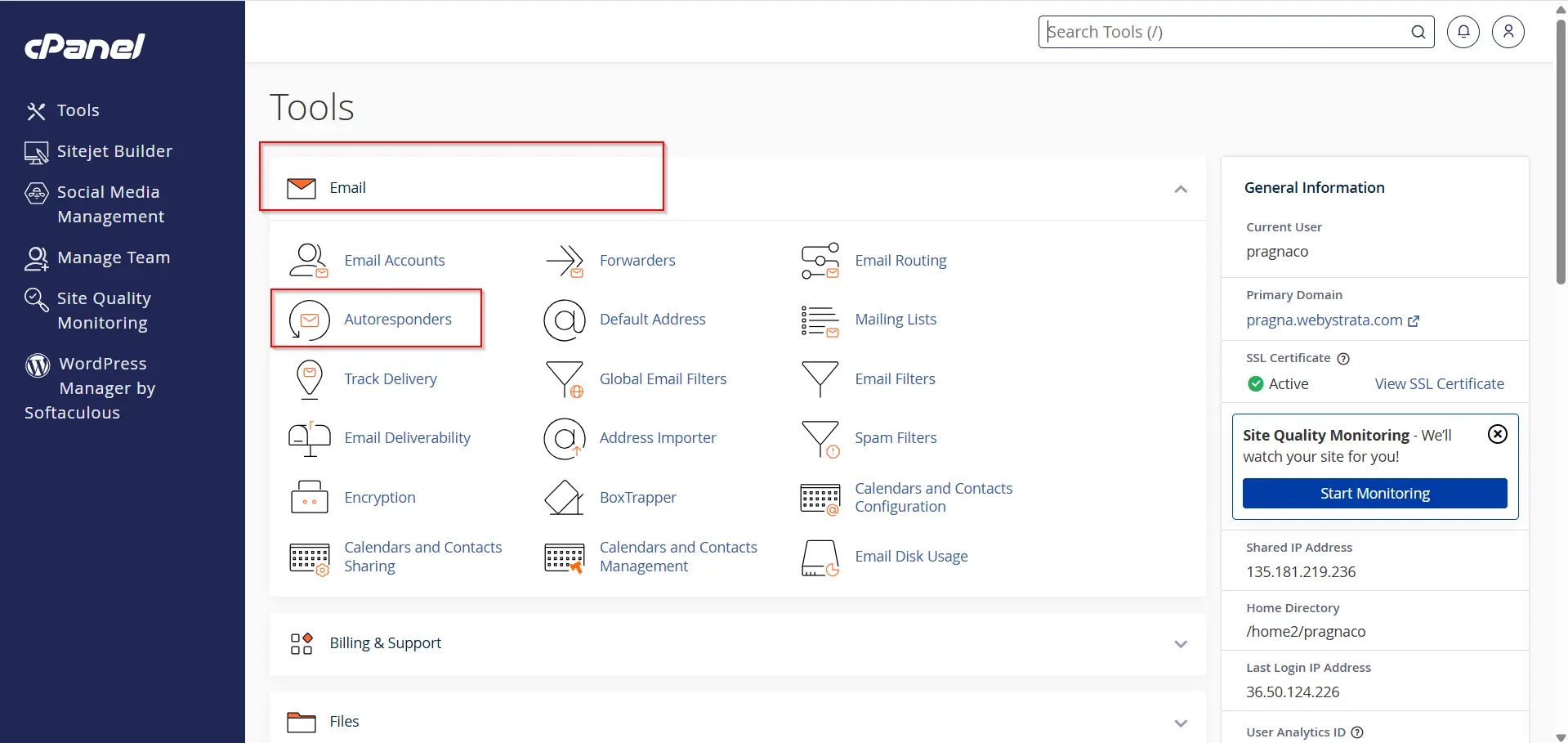Open the Email Deliverability link
Image resolution: width=1568 pixels, height=743 pixels.
(x=408, y=438)
